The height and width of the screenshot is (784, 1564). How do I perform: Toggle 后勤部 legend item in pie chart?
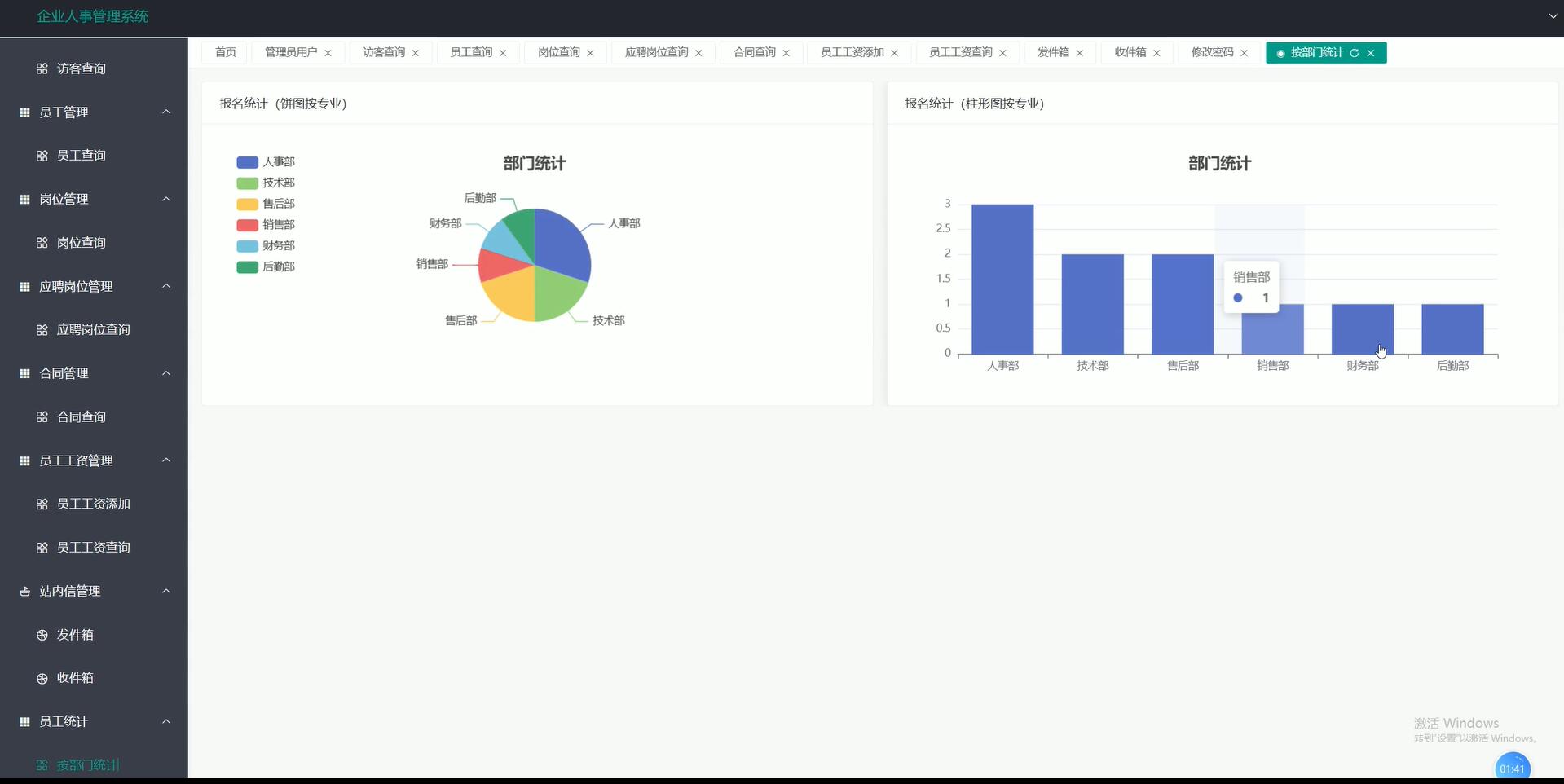266,266
